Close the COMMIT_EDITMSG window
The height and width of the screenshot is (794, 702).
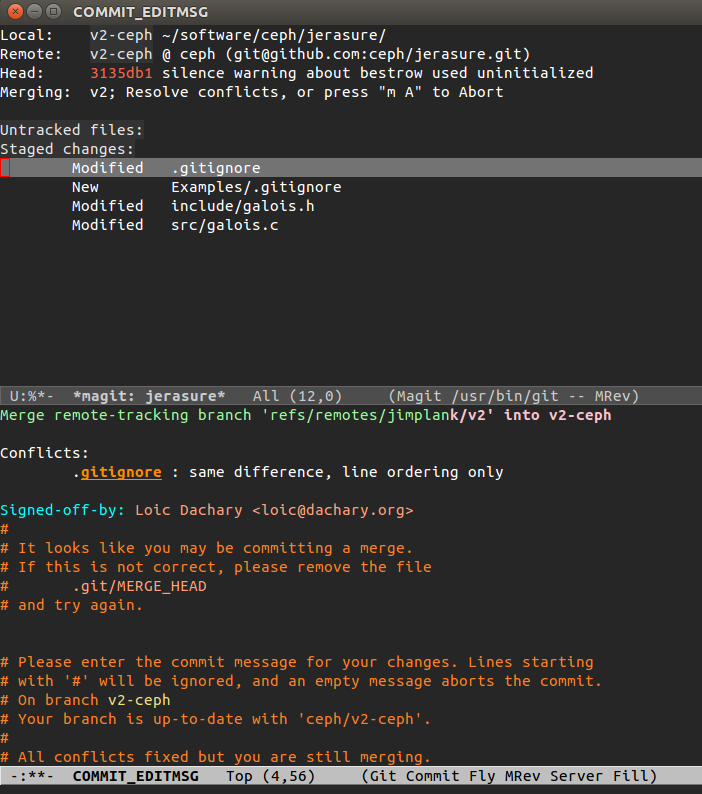(x=15, y=11)
